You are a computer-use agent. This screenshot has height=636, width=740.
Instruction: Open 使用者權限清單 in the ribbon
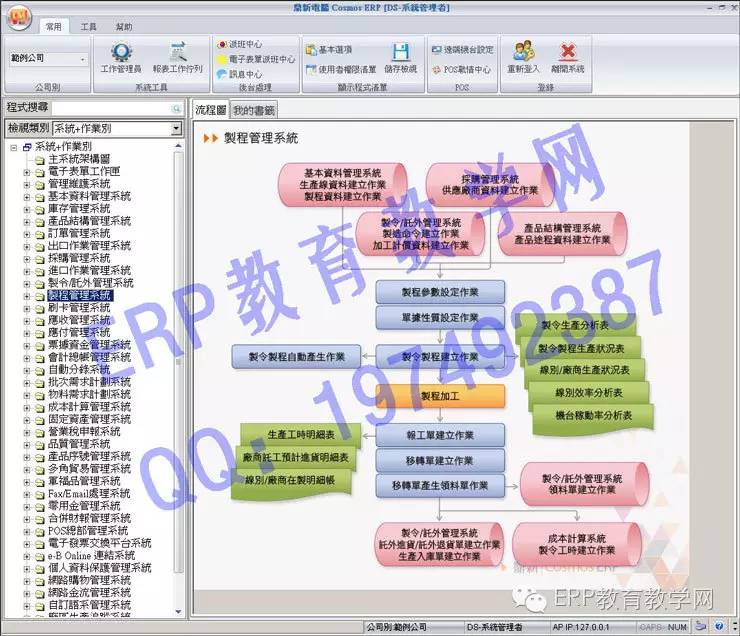(x=340, y=70)
